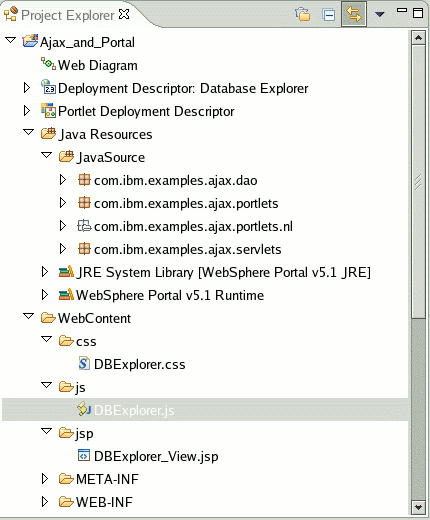The image size is (430, 520).
Task: Expand the JRE System Library node
Action: (44, 272)
